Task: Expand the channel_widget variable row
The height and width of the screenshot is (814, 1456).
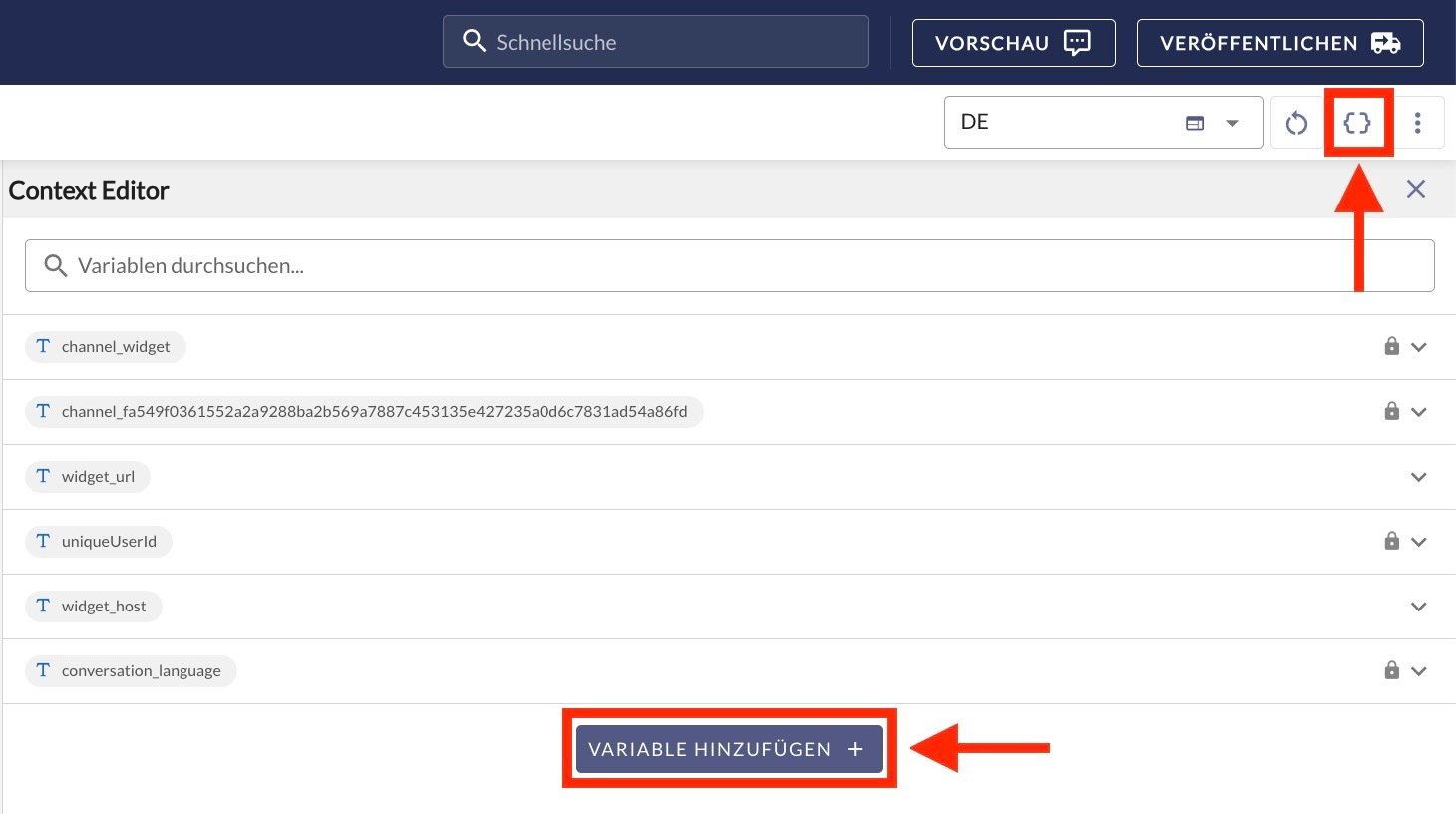Action: pos(1419,347)
